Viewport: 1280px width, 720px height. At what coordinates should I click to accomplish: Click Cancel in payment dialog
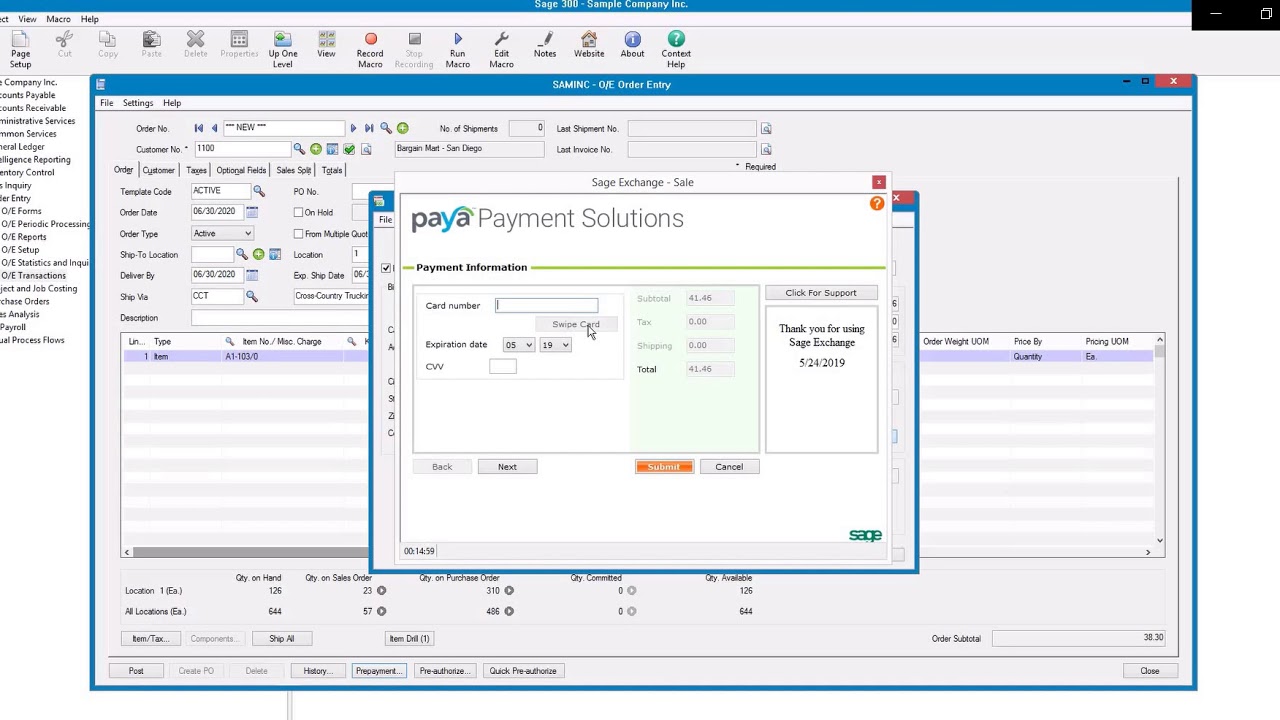[729, 467]
